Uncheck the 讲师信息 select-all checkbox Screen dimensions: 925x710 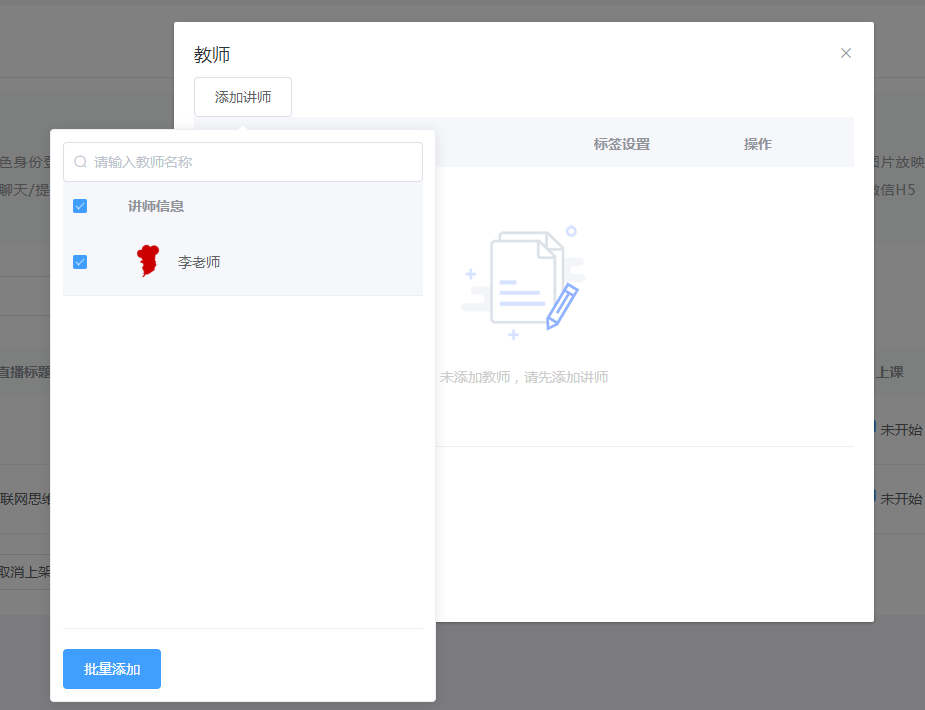(x=80, y=206)
